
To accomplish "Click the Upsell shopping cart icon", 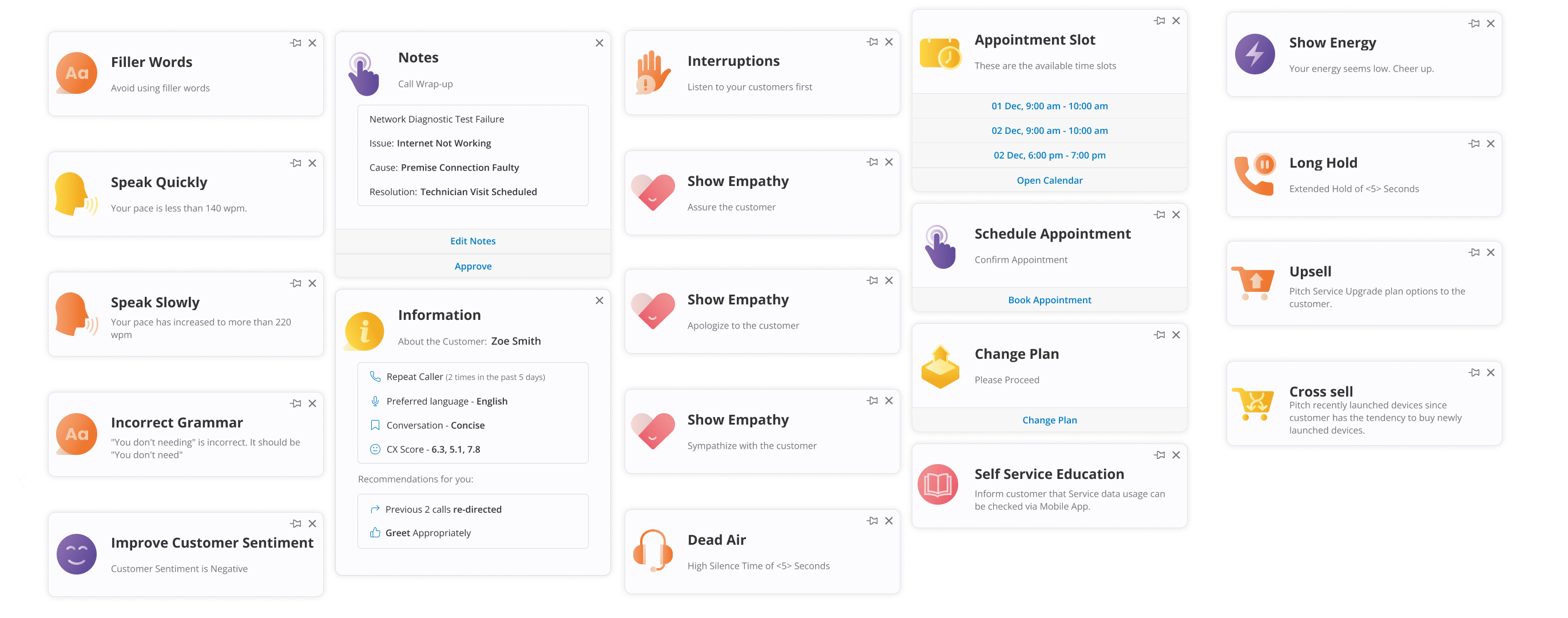I will click(x=1253, y=283).
